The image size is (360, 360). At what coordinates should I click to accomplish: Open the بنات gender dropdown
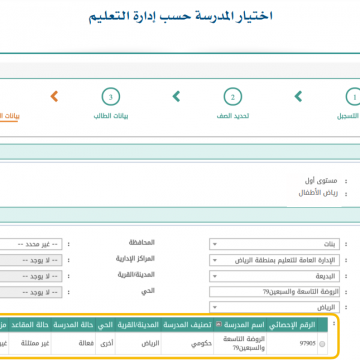coord(274,244)
